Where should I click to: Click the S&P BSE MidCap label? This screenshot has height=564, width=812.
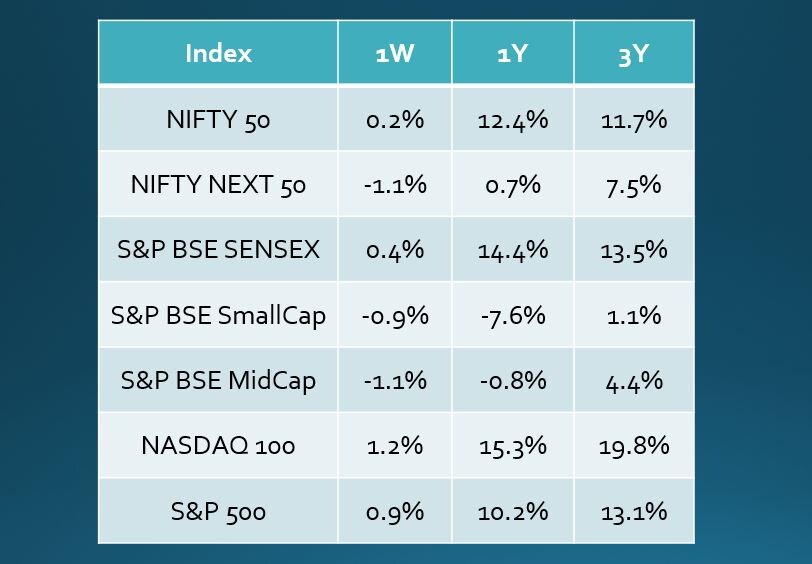tap(218, 381)
